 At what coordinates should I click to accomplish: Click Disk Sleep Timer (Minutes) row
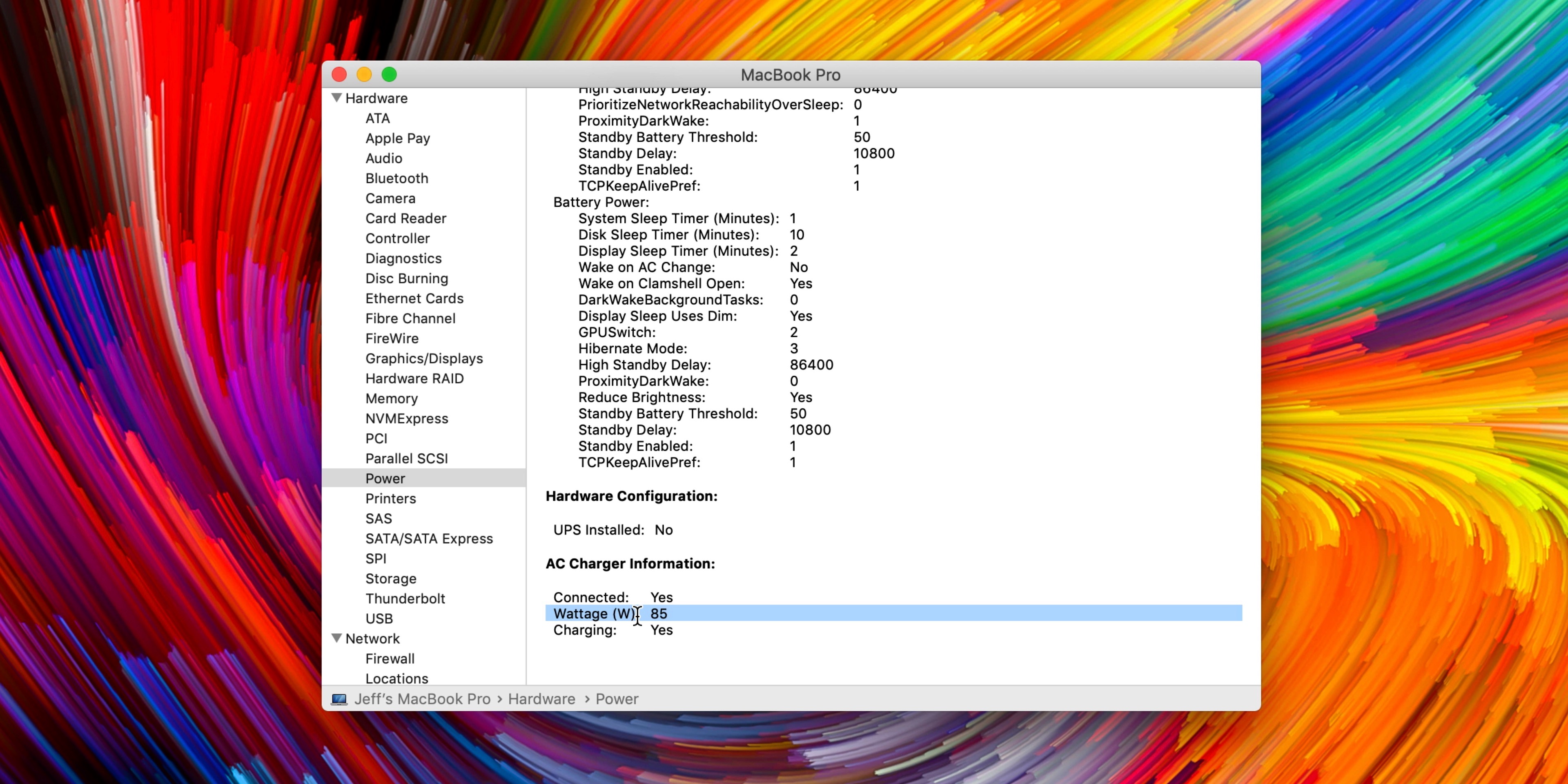pos(691,235)
